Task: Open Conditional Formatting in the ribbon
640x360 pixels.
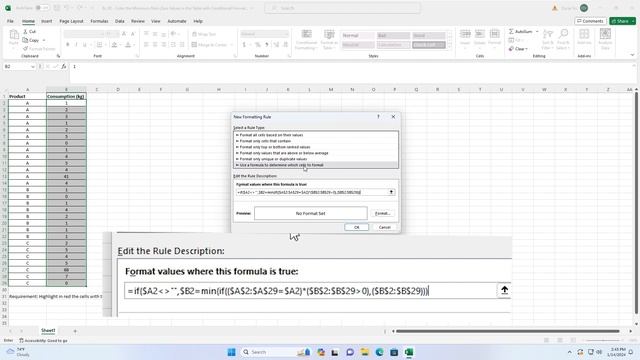Action: pos(306,39)
